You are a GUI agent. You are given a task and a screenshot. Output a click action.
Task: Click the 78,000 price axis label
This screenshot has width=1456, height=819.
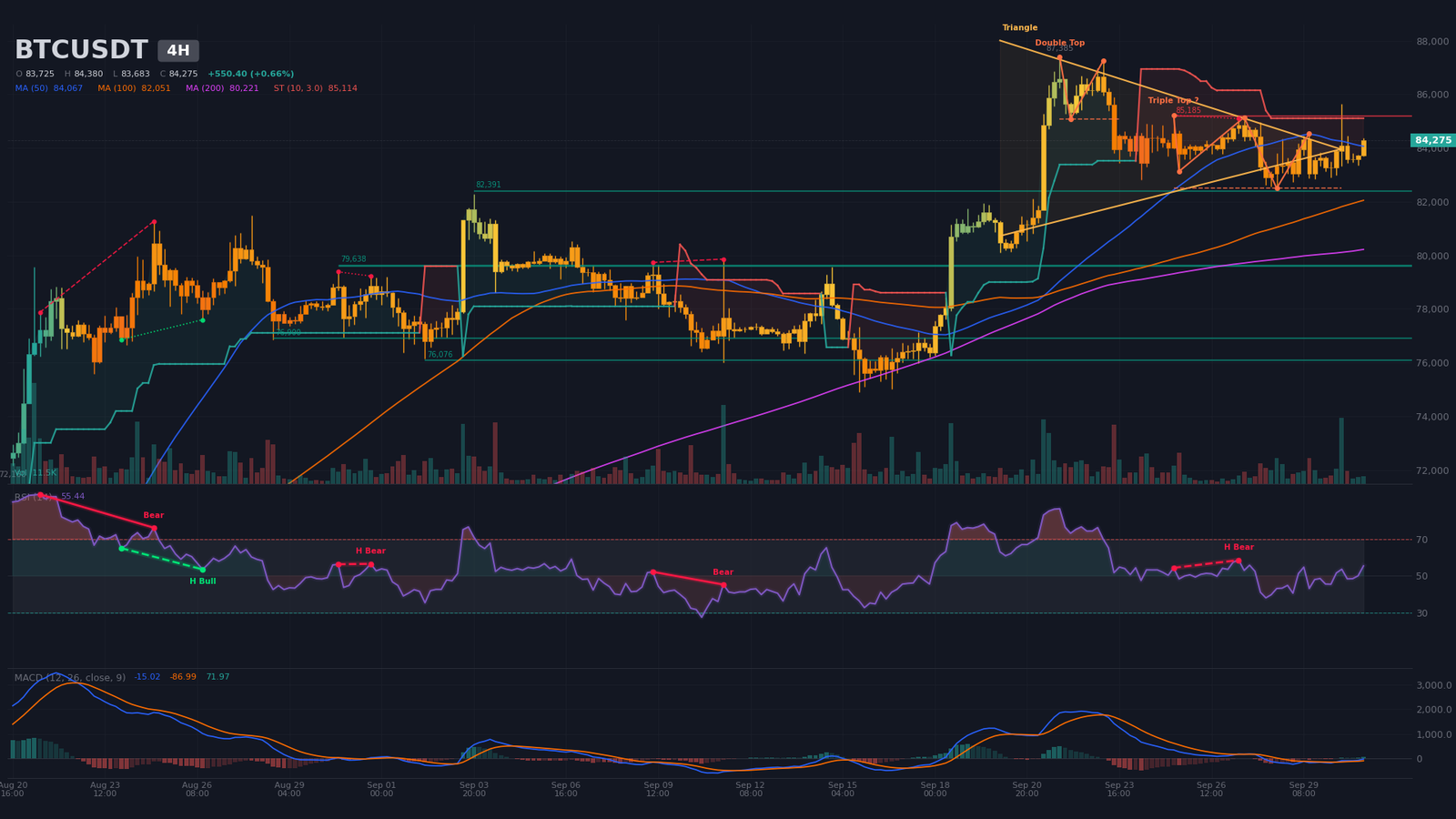coord(1432,309)
